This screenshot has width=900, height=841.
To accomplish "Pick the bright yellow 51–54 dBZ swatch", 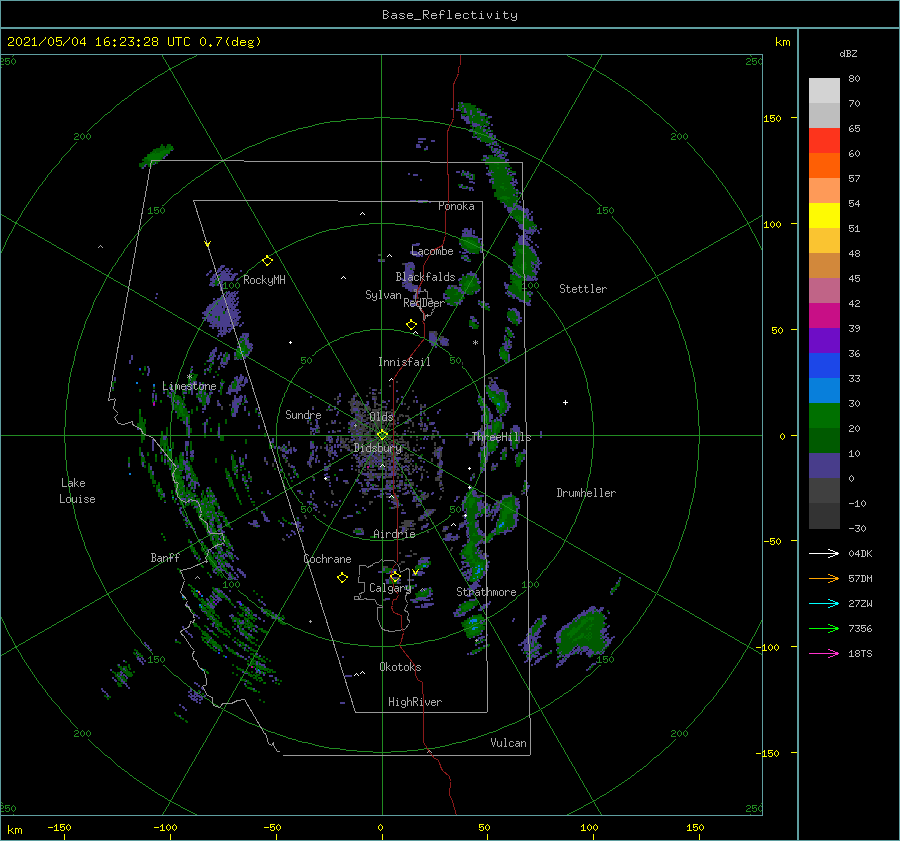I will pyautogui.click(x=824, y=216).
